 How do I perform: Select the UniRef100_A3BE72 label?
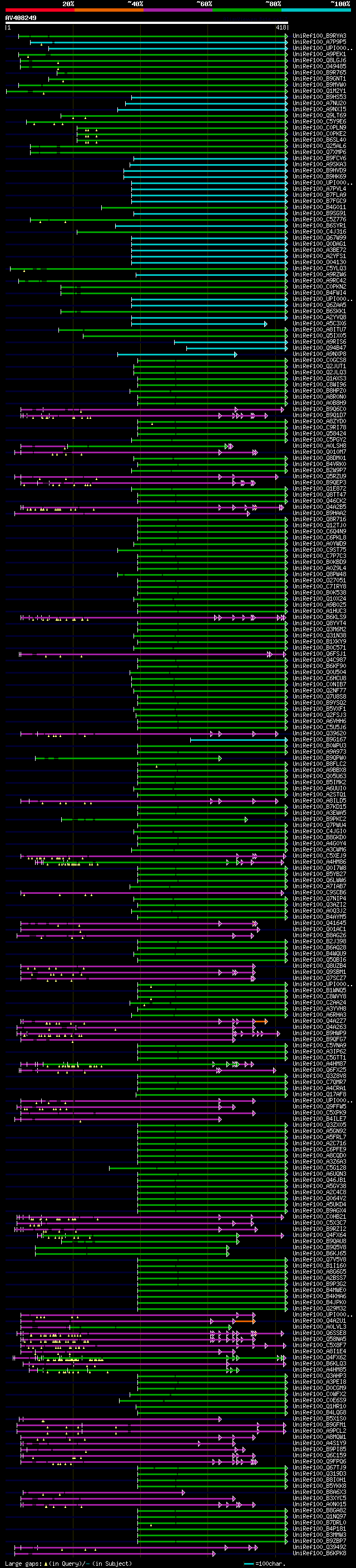(319, 250)
